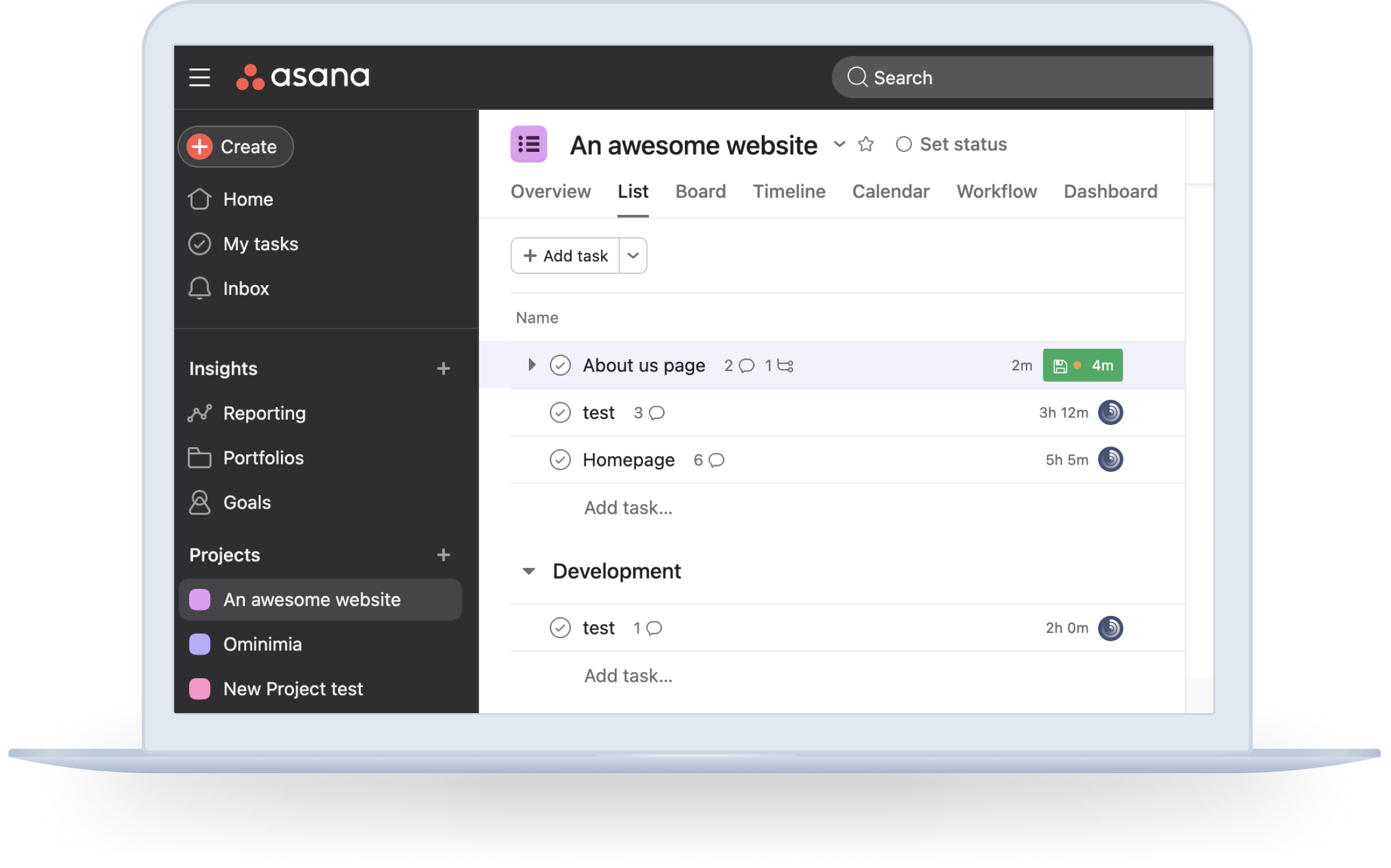Viewport: 1391px width, 868px height.
Task: Switch to the Board tab
Action: click(701, 191)
